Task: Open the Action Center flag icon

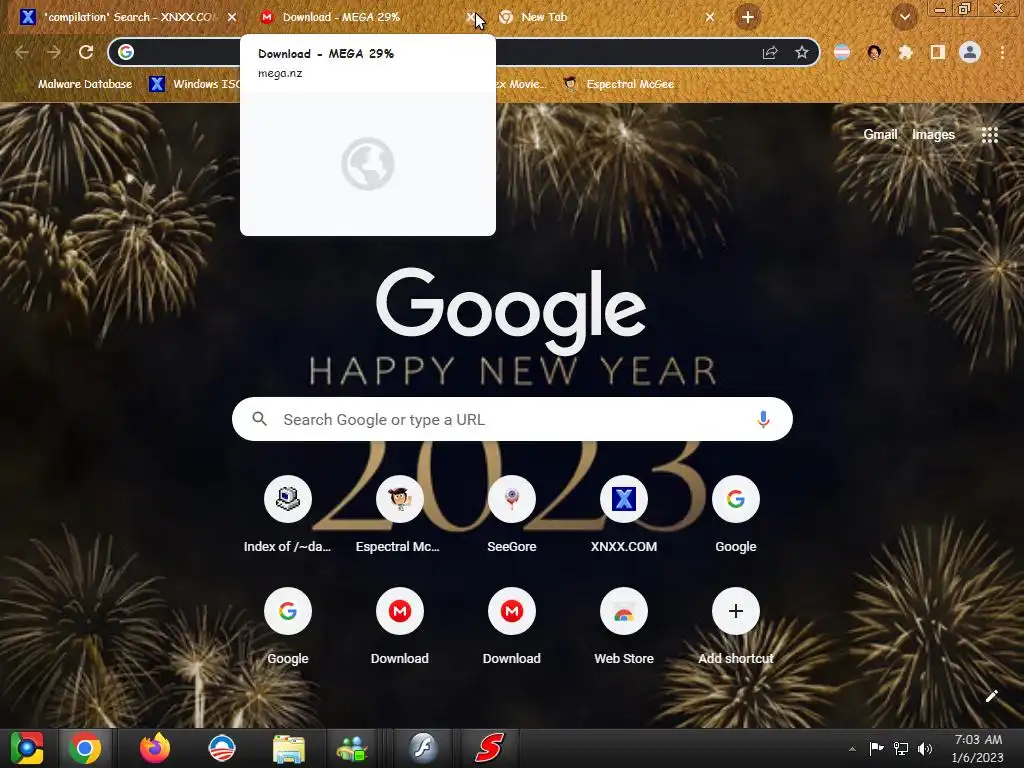Action: click(x=876, y=748)
